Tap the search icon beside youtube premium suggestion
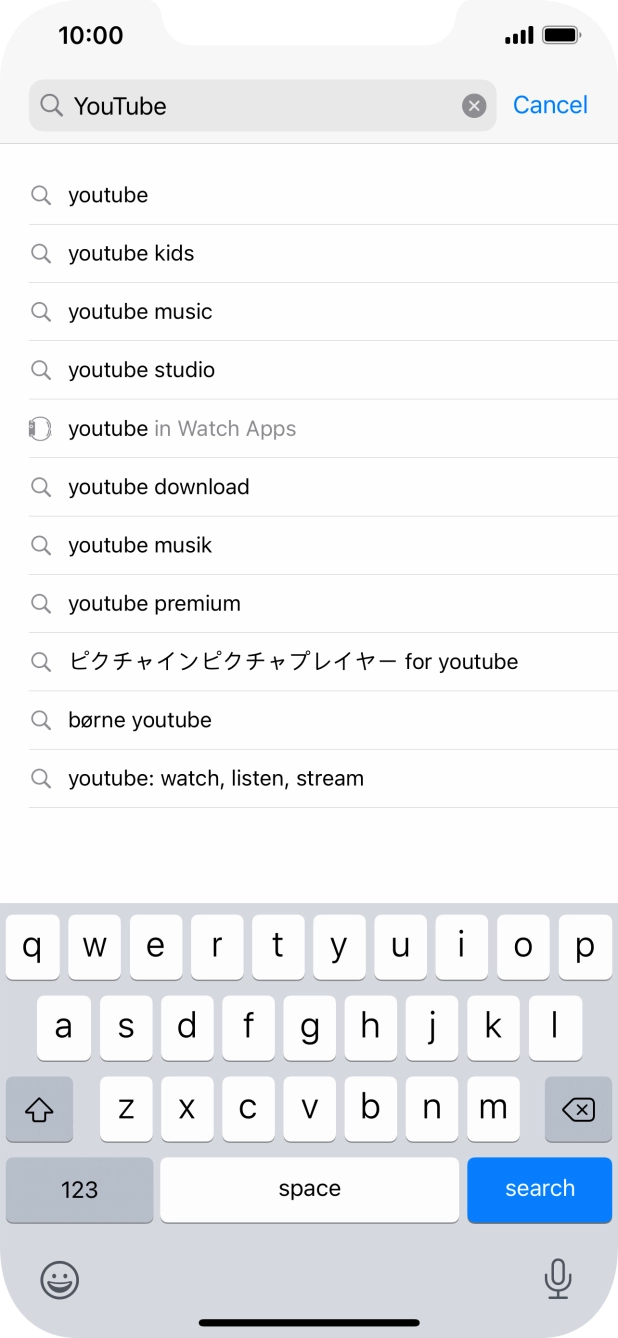The image size is (618, 1338). [x=41, y=603]
